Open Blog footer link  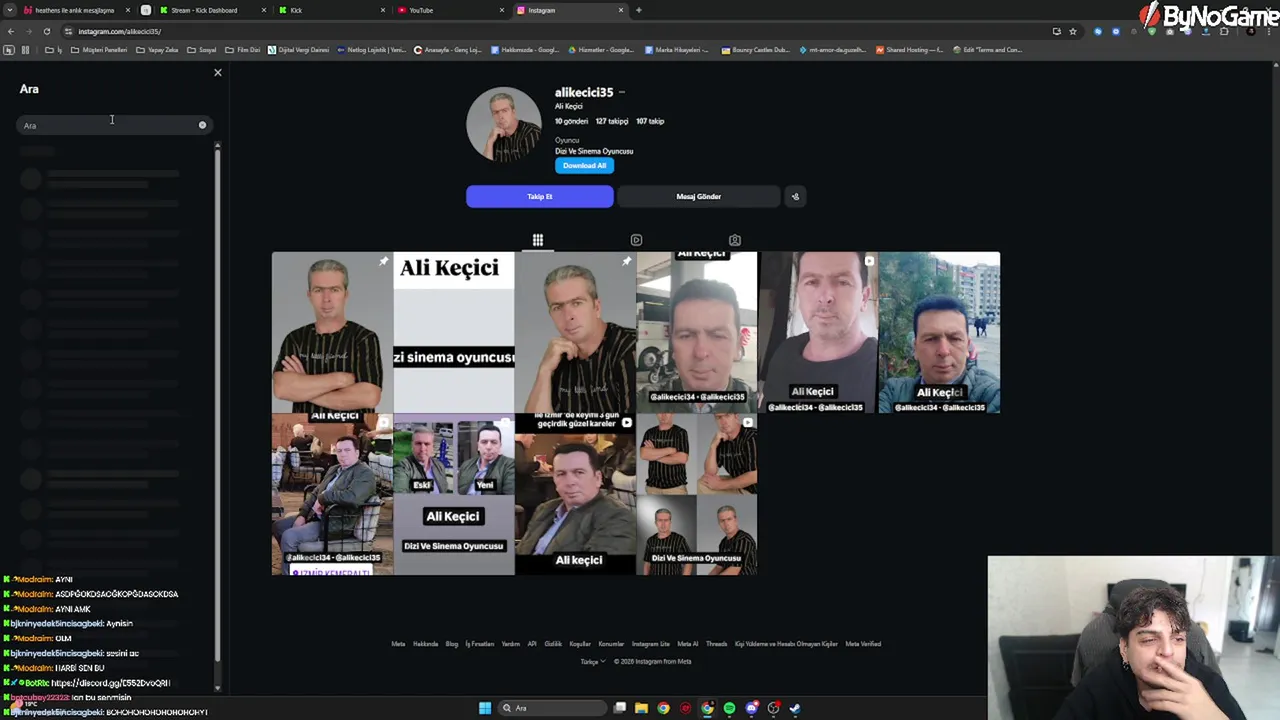[452, 644]
